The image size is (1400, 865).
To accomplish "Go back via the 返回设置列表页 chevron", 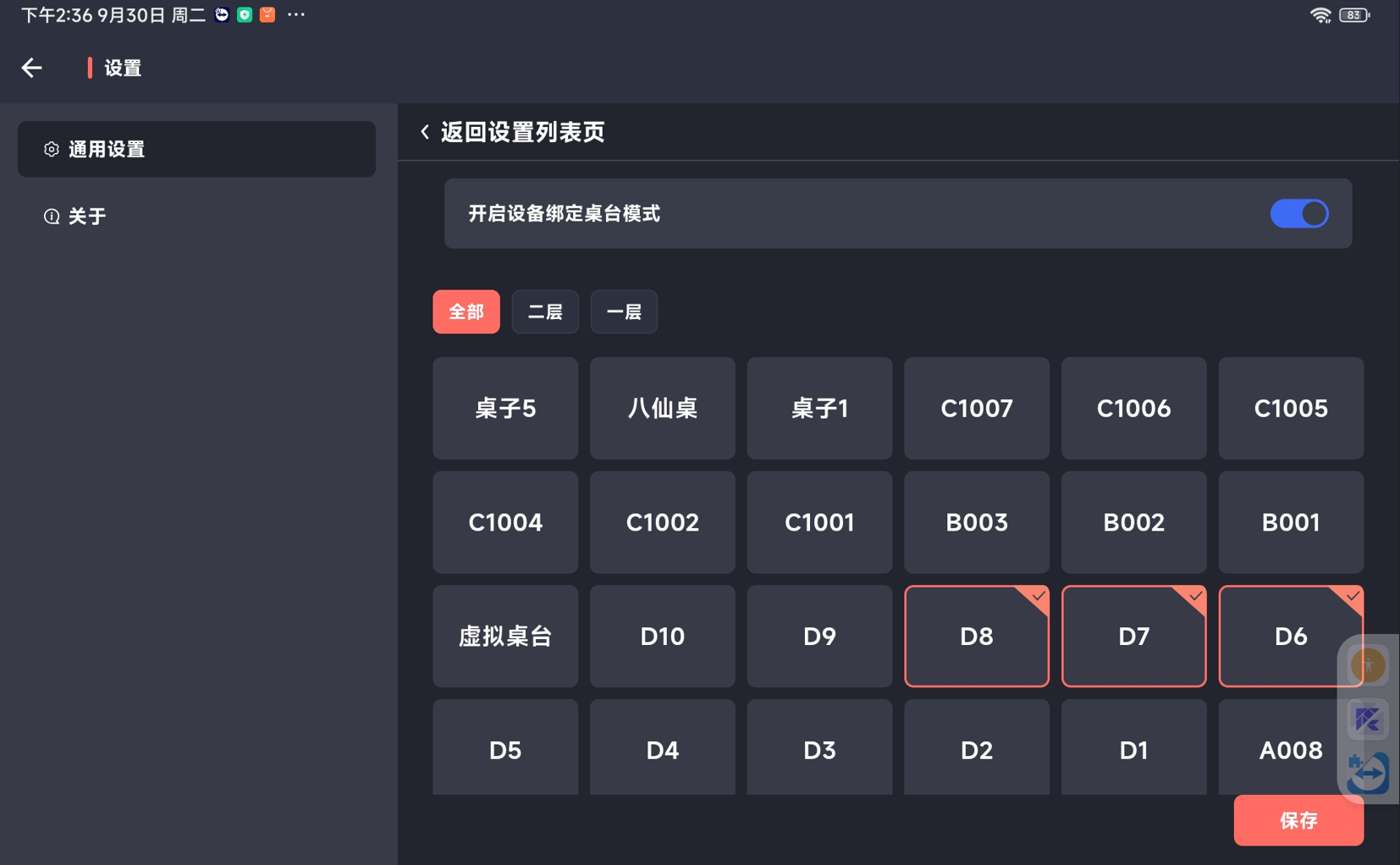I will [x=425, y=132].
